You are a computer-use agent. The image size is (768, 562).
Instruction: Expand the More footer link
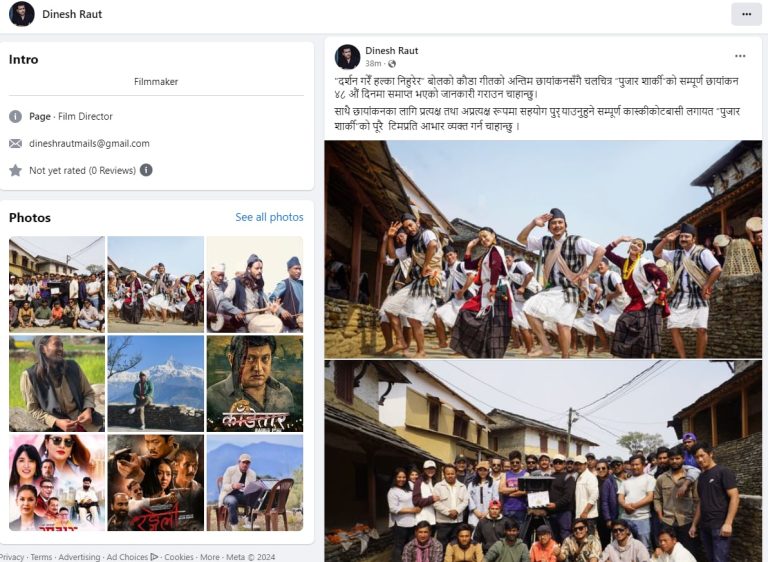209,557
